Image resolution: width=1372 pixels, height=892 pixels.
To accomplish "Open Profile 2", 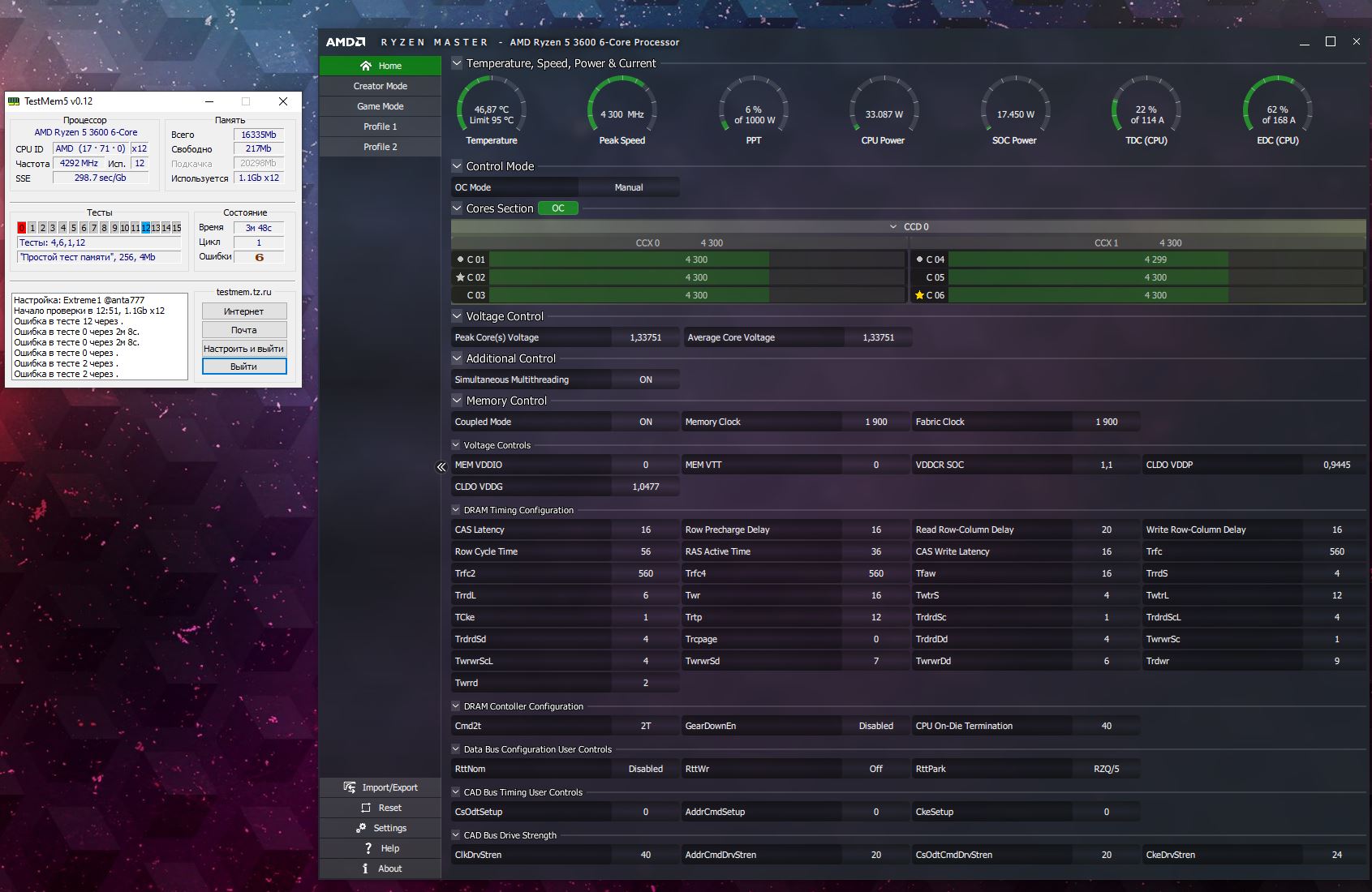I will (381, 147).
